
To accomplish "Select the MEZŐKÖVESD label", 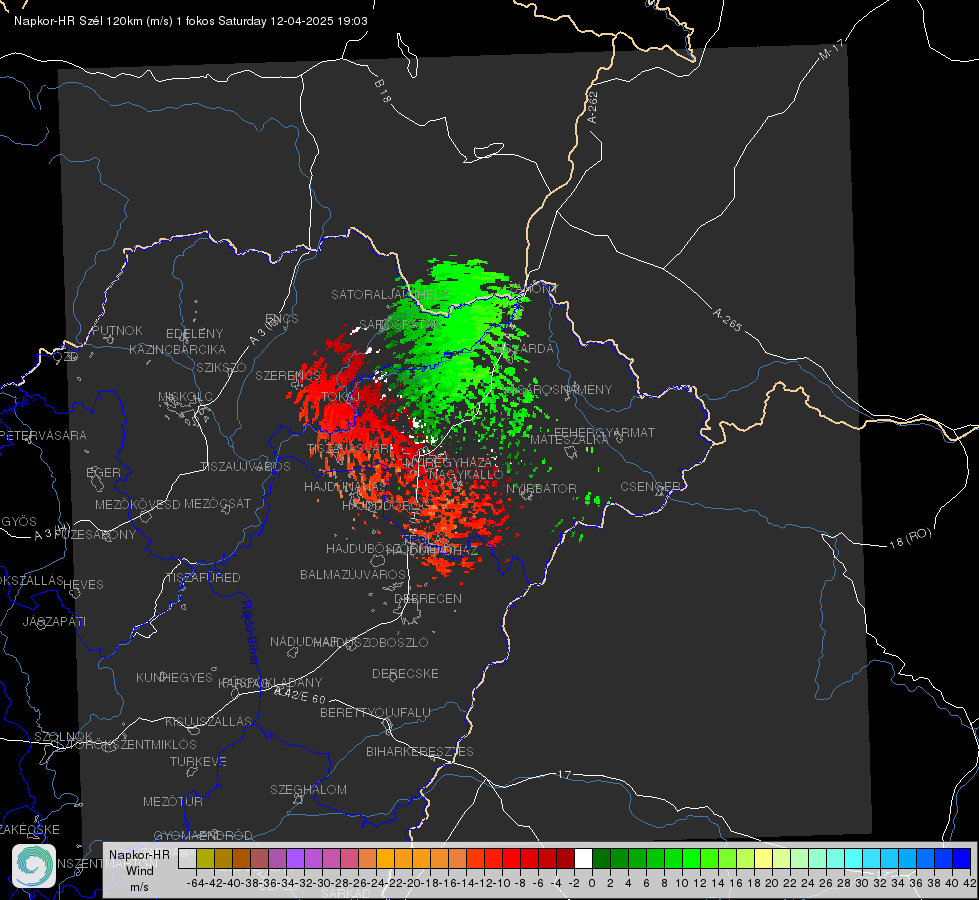I will pos(137,504).
